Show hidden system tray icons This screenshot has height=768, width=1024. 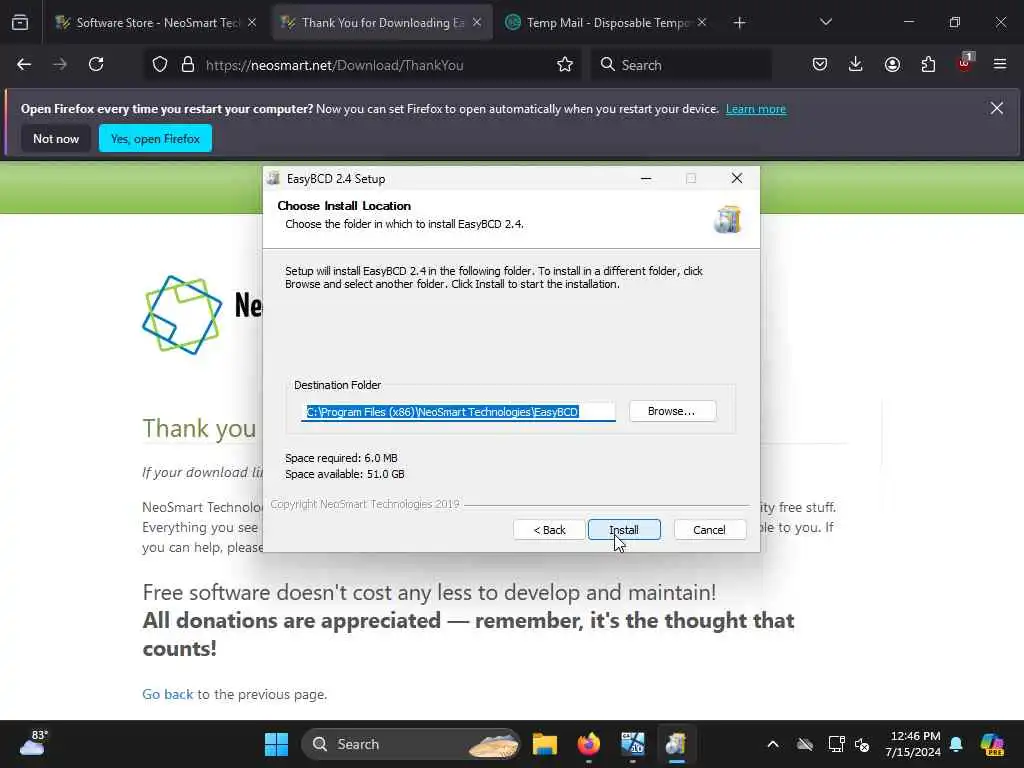point(773,744)
